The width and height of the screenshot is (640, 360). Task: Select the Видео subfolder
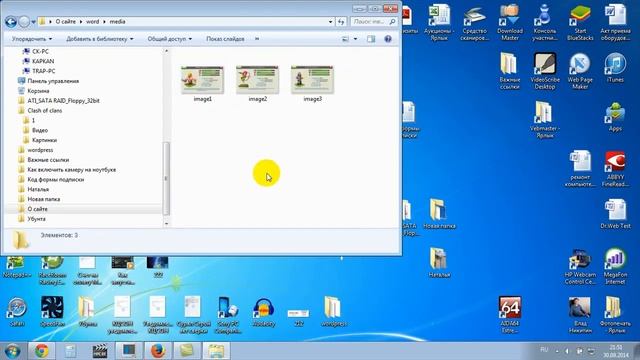pyautogui.click(x=40, y=130)
